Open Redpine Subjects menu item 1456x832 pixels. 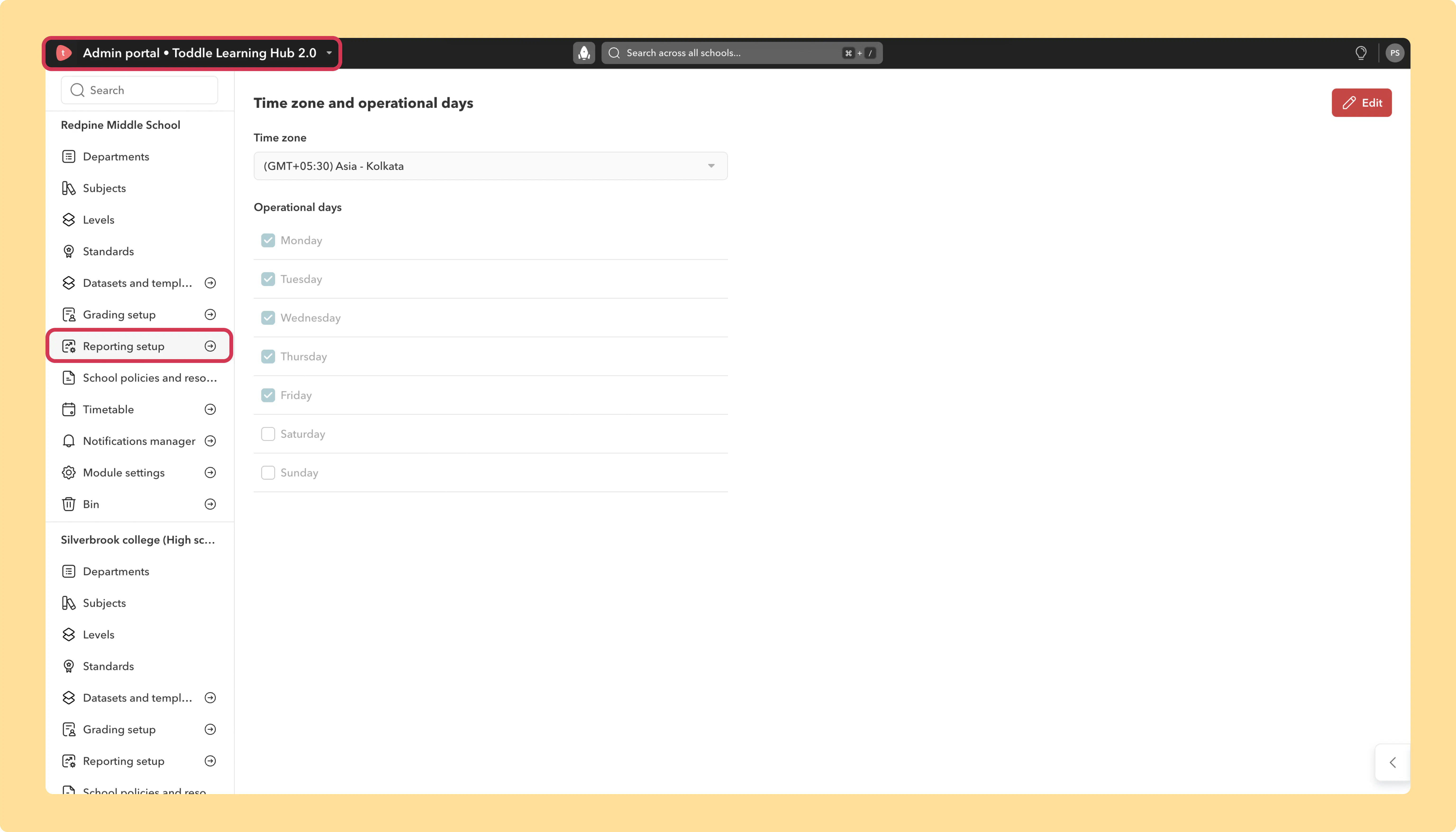[139, 188]
